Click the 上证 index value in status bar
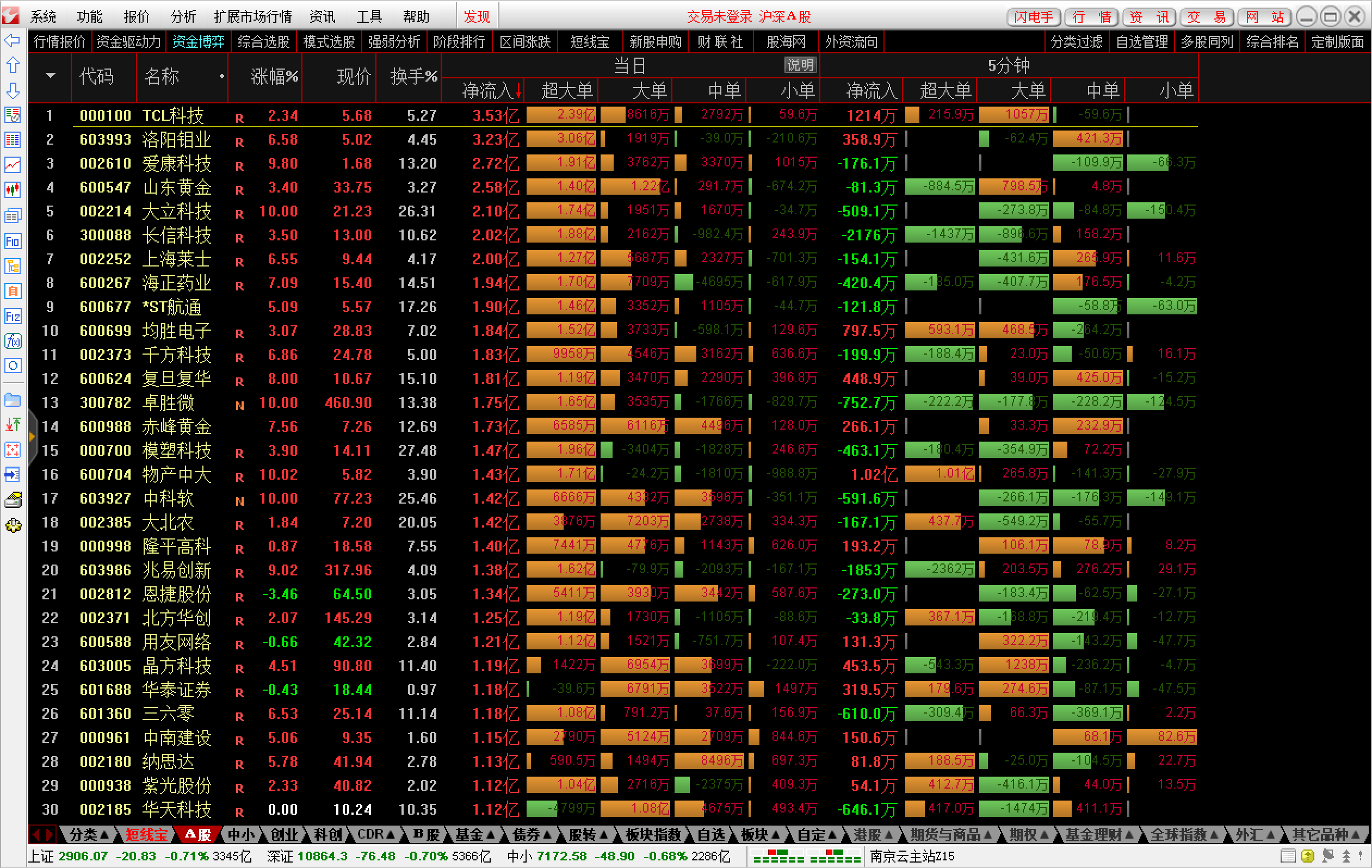The width and height of the screenshot is (1372, 868). click(83, 856)
